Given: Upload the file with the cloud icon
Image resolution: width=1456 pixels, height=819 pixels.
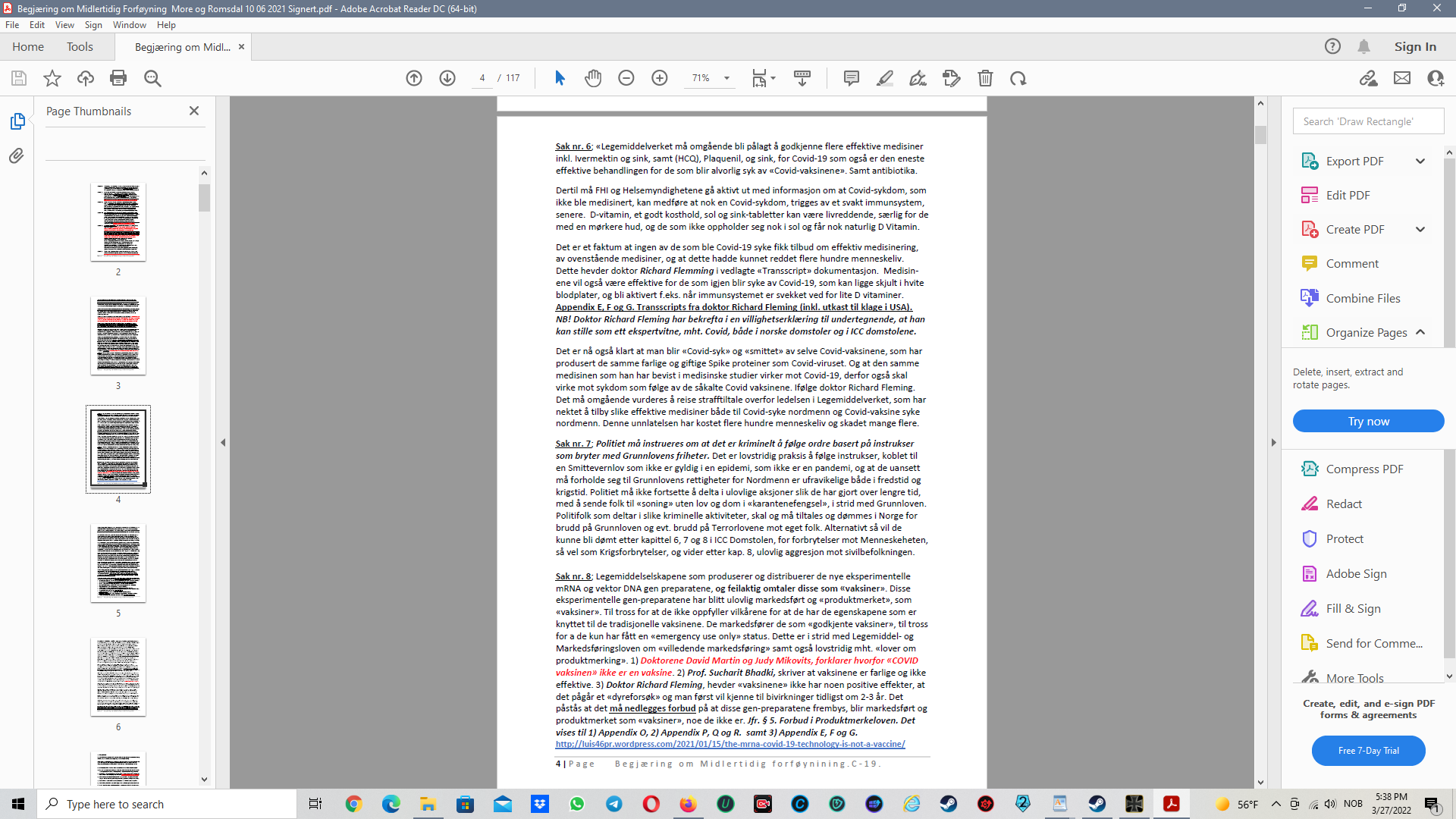Looking at the screenshot, I should (x=86, y=78).
